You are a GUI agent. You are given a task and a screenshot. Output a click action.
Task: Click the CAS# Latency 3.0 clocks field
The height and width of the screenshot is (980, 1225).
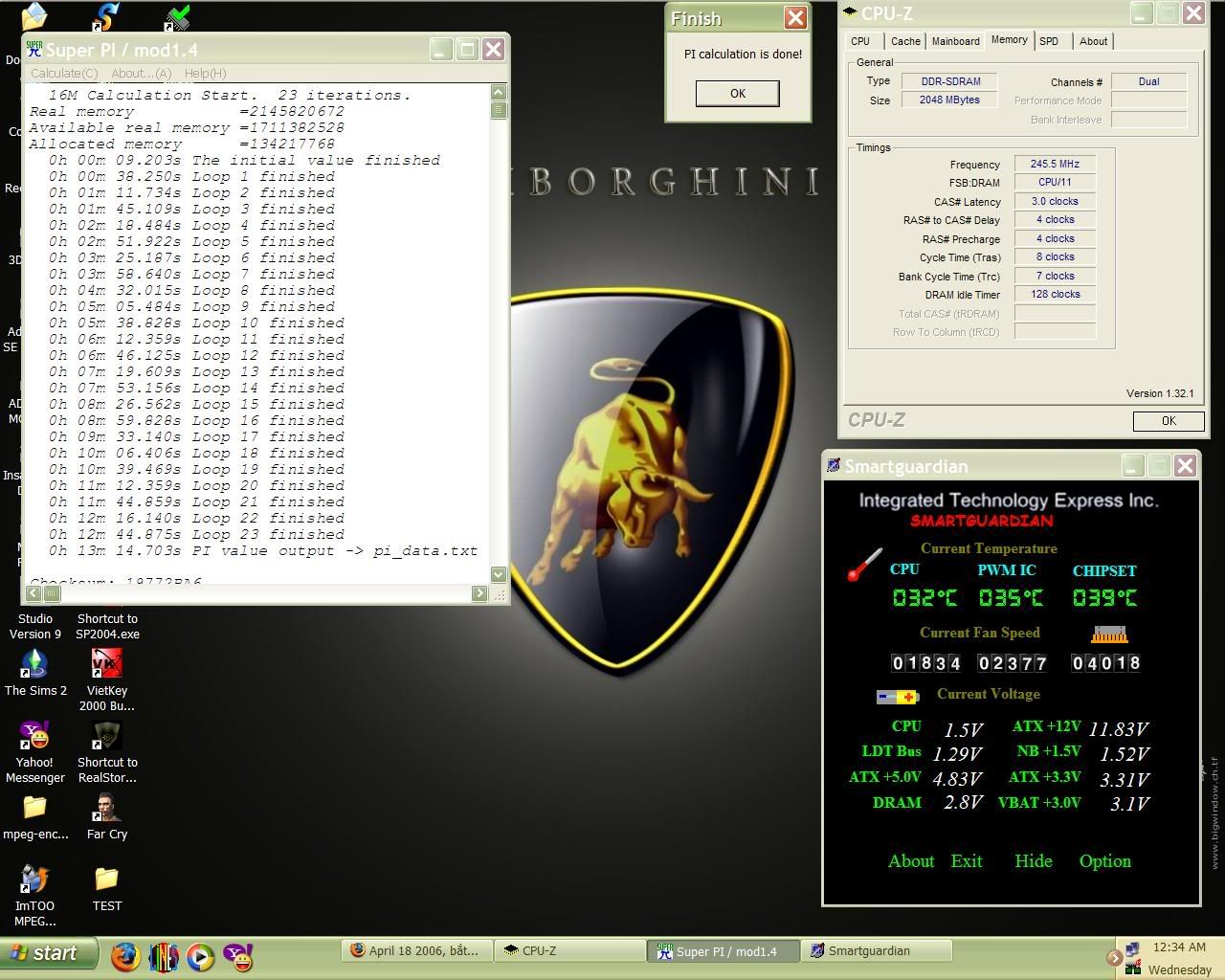(1055, 201)
